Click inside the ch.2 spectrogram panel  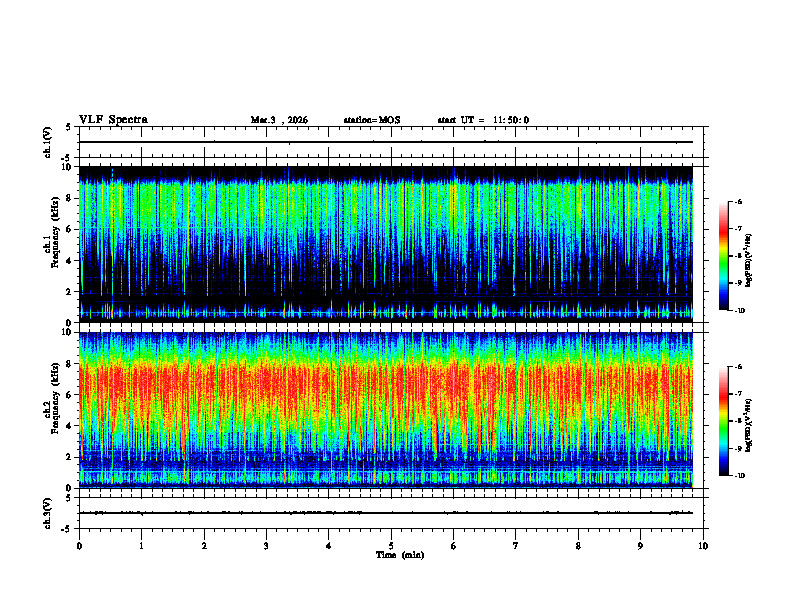point(386,410)
